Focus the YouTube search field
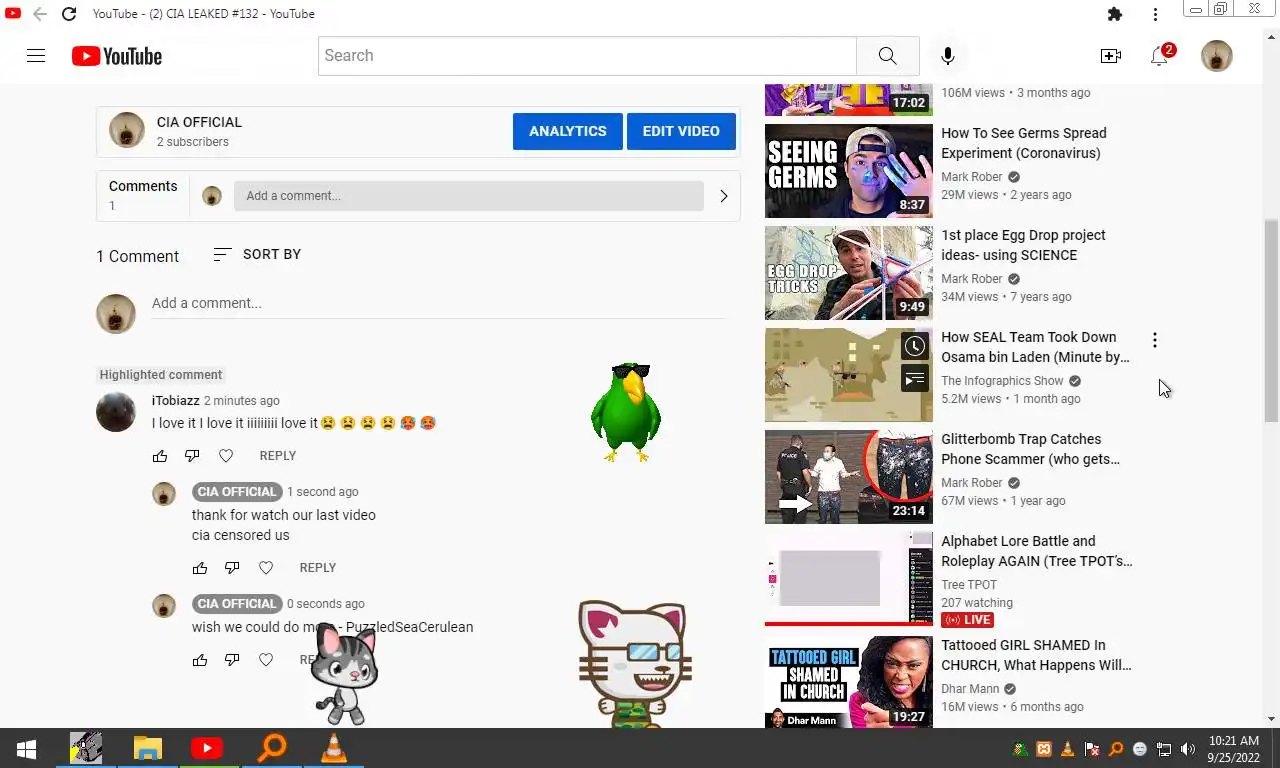The height and width of the screenshot is (768, 1280). coord(588,56)
